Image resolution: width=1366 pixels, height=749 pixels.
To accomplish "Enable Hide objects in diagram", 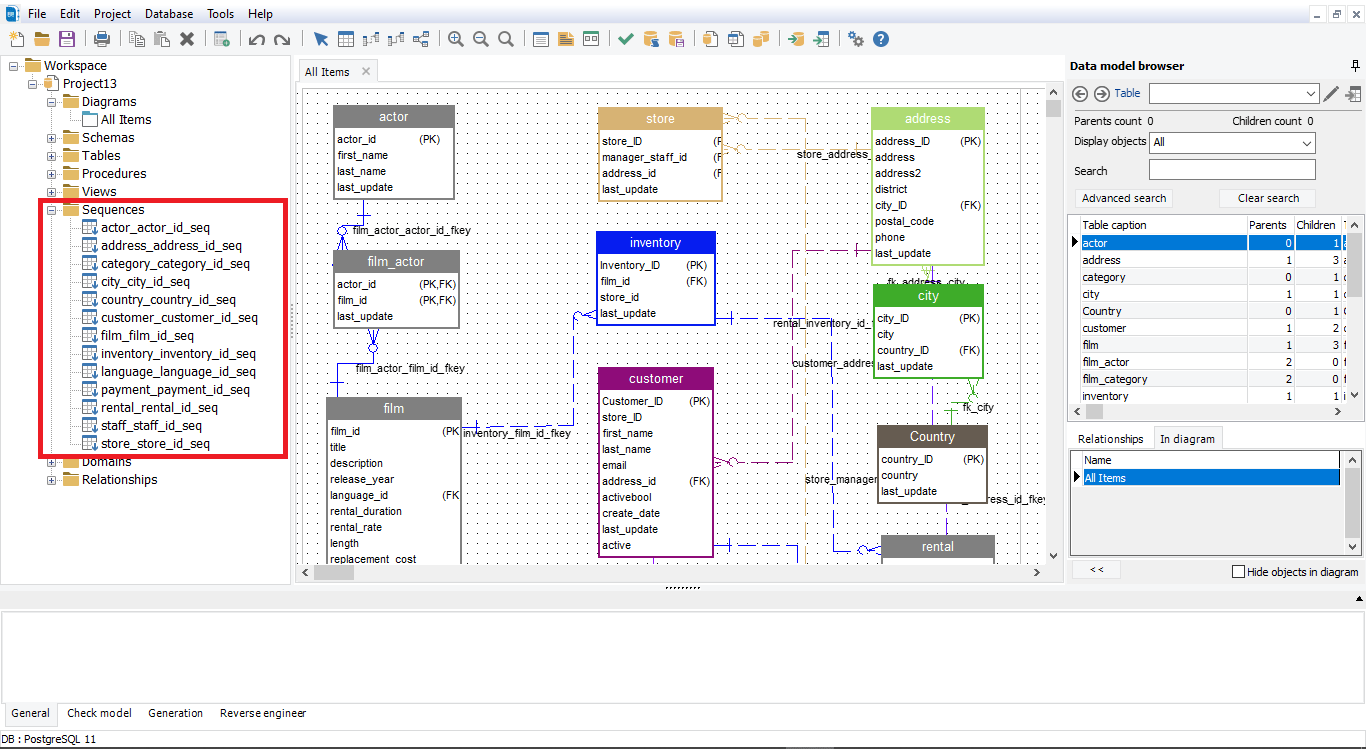I will tap(1238, 570).
